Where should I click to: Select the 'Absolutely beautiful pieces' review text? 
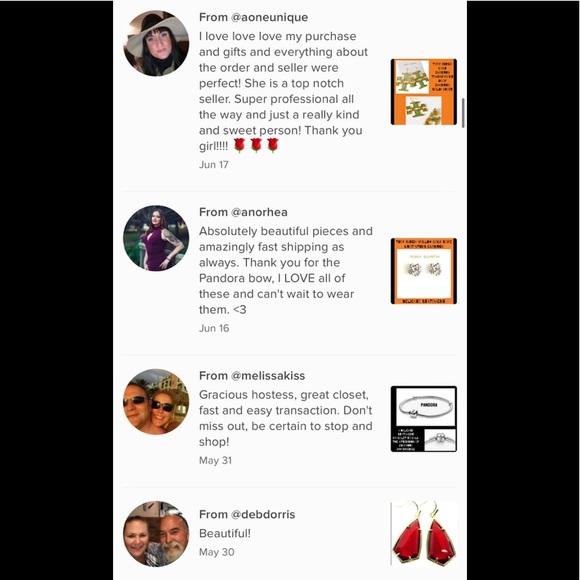(286, 270)
